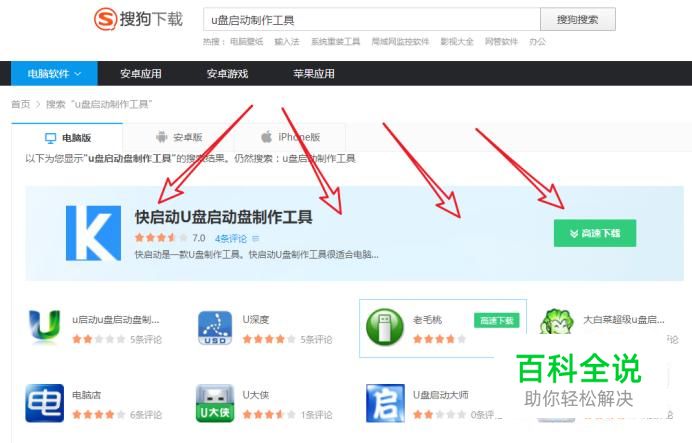Image resolution: width=692 pixels, height=443 pixels.
Task: Switch to the 安卓版 tab
Action: [178, 138]
